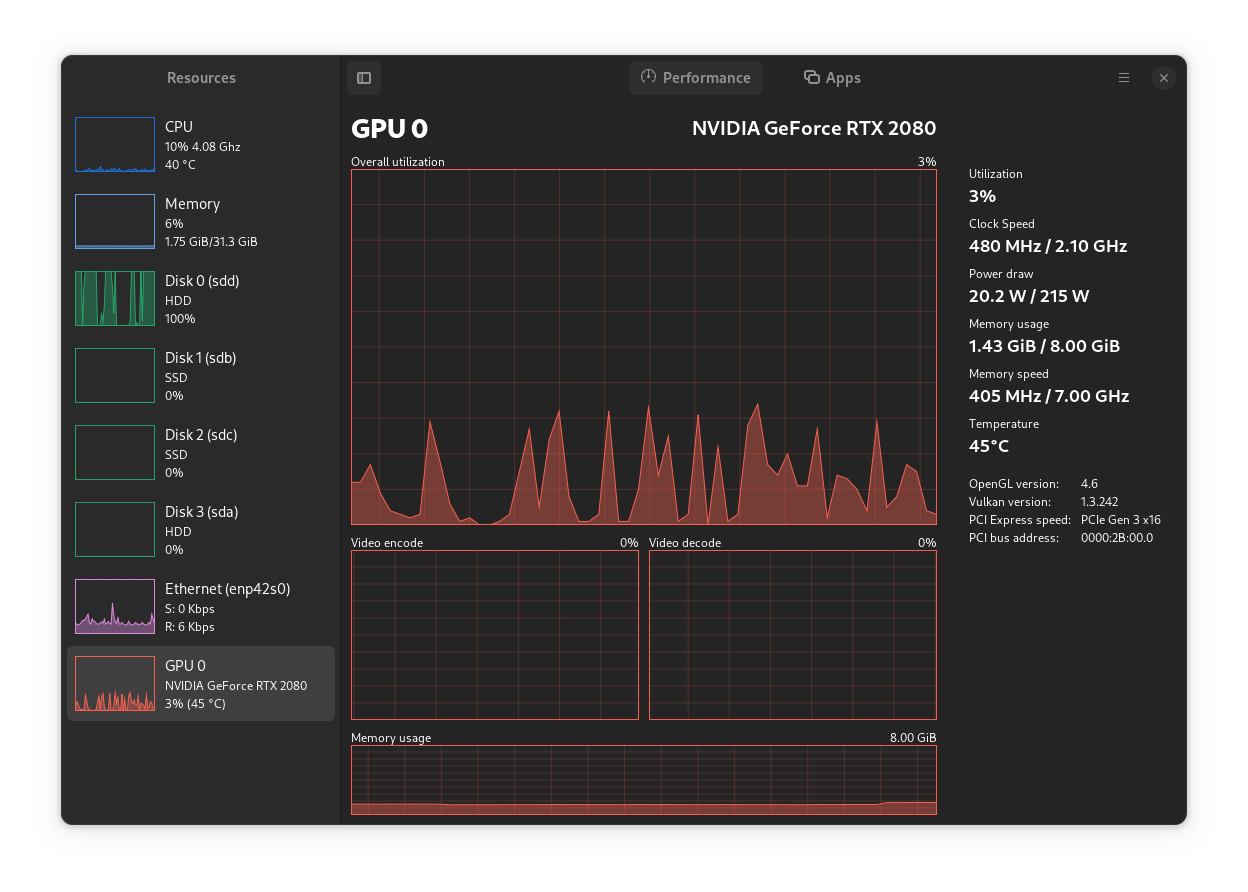Click the GPU 0 heading
This screenshot has width=1248, height=892.
click(x=390, y=129)
